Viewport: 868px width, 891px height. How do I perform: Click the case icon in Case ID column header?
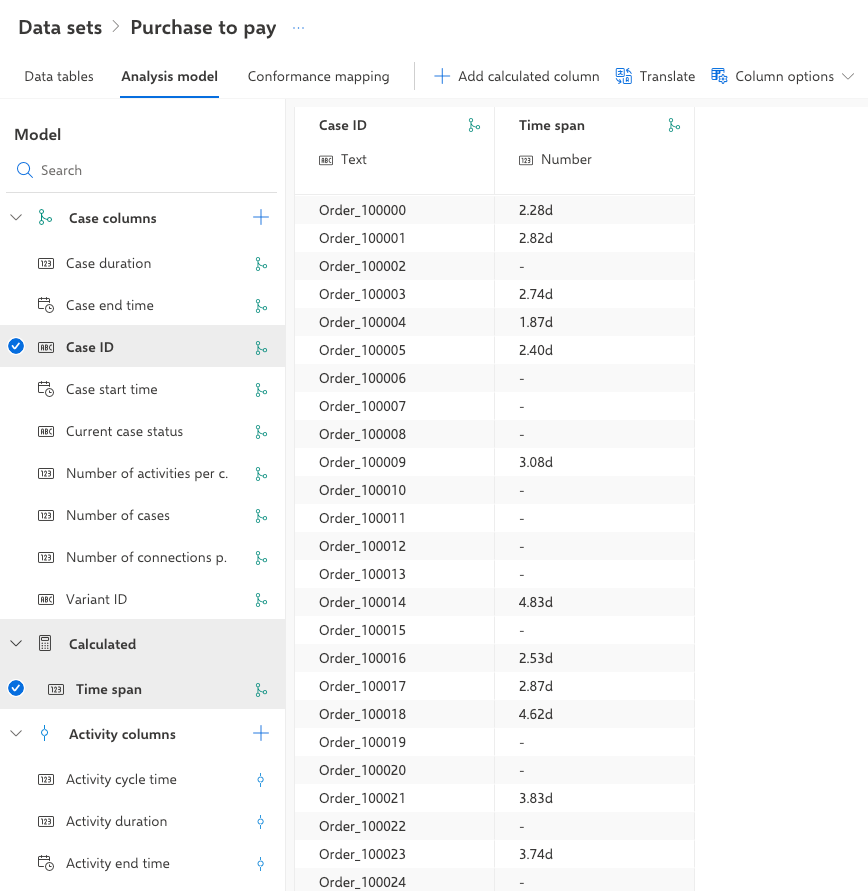pos(474,126)
